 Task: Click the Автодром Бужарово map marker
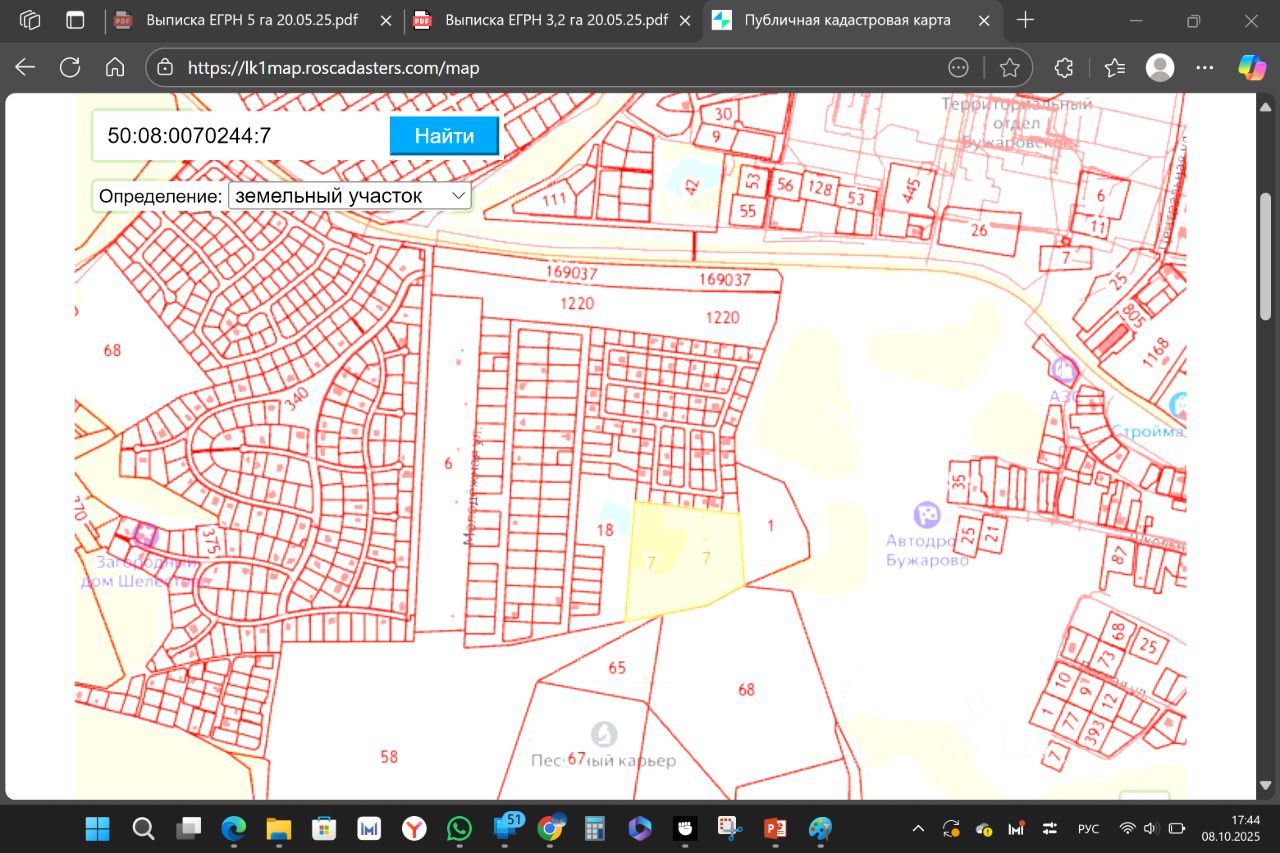927,515
